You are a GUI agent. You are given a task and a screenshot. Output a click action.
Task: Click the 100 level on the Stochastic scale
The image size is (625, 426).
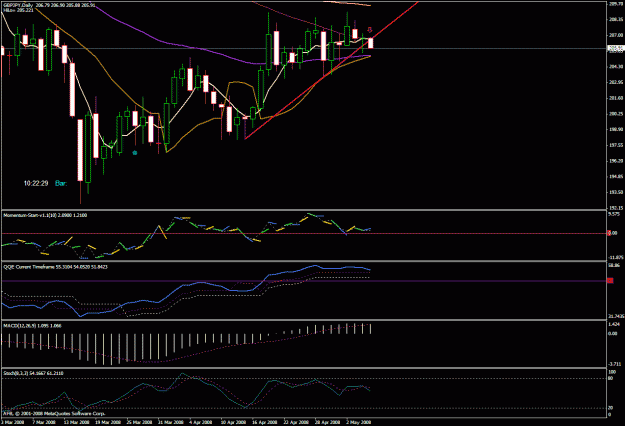[612, 372]
